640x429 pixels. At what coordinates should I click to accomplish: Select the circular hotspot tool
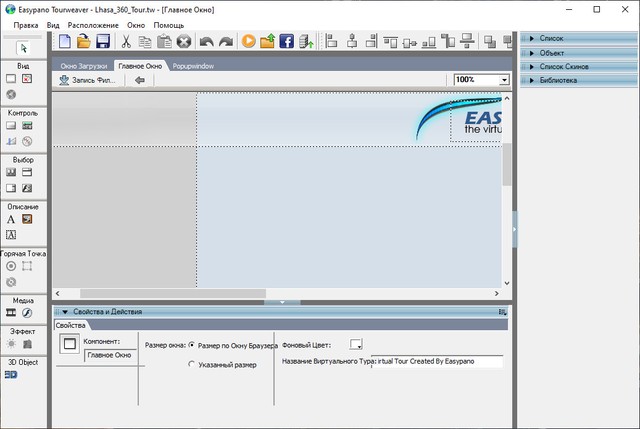[x=11, y=267]
